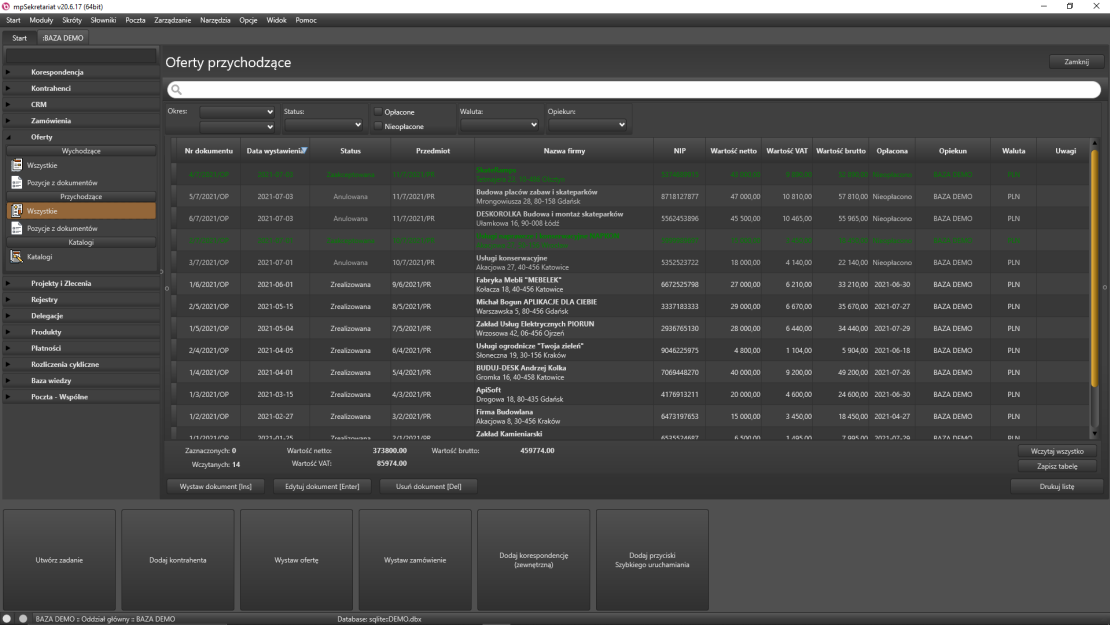Enable the Opłacone filter checkbox
Viewport: 1110px width, 625px height.
(378, 112)
